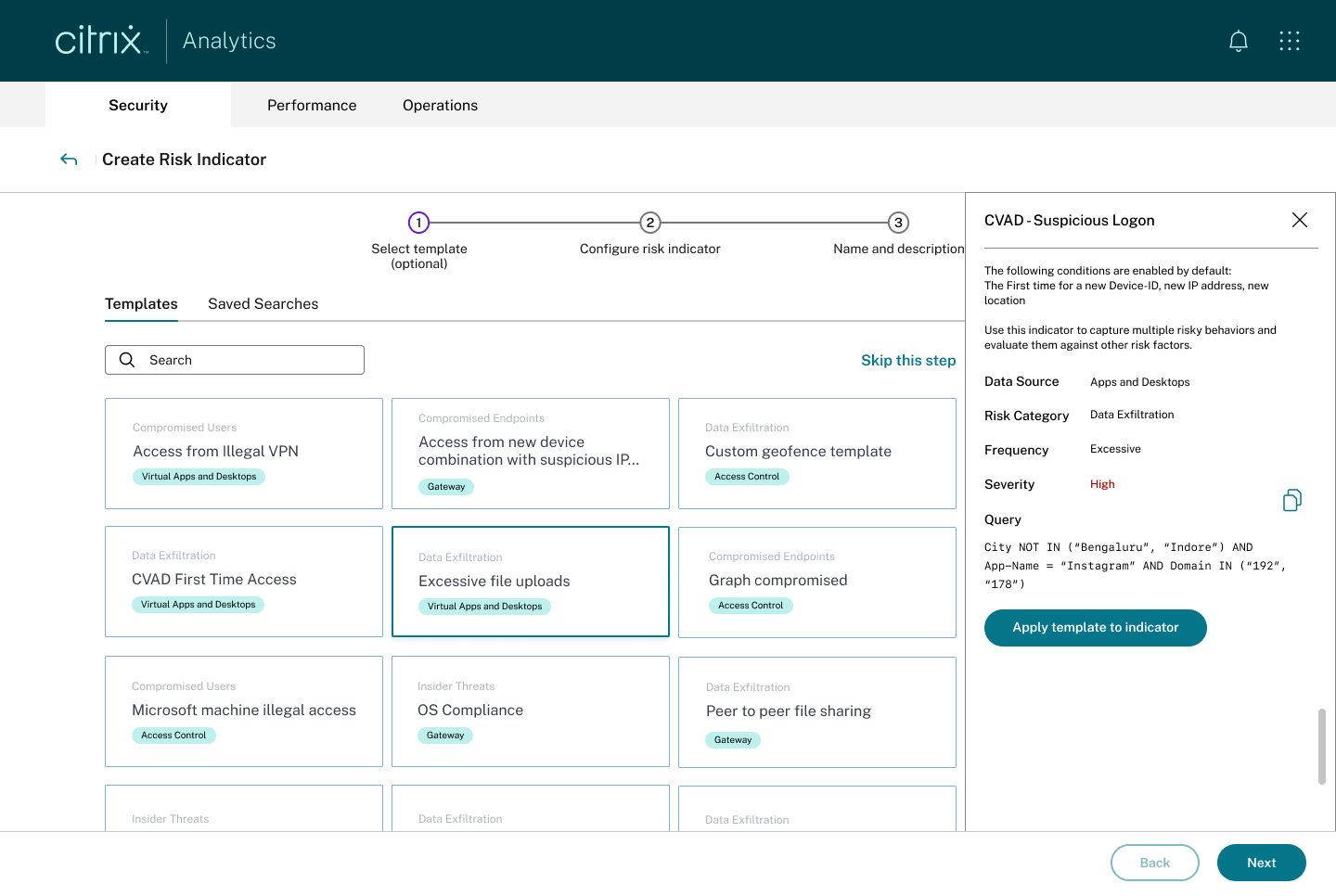Select the Graph compromised template
This screenshot has width=1336, height=896.
[817, 582]
